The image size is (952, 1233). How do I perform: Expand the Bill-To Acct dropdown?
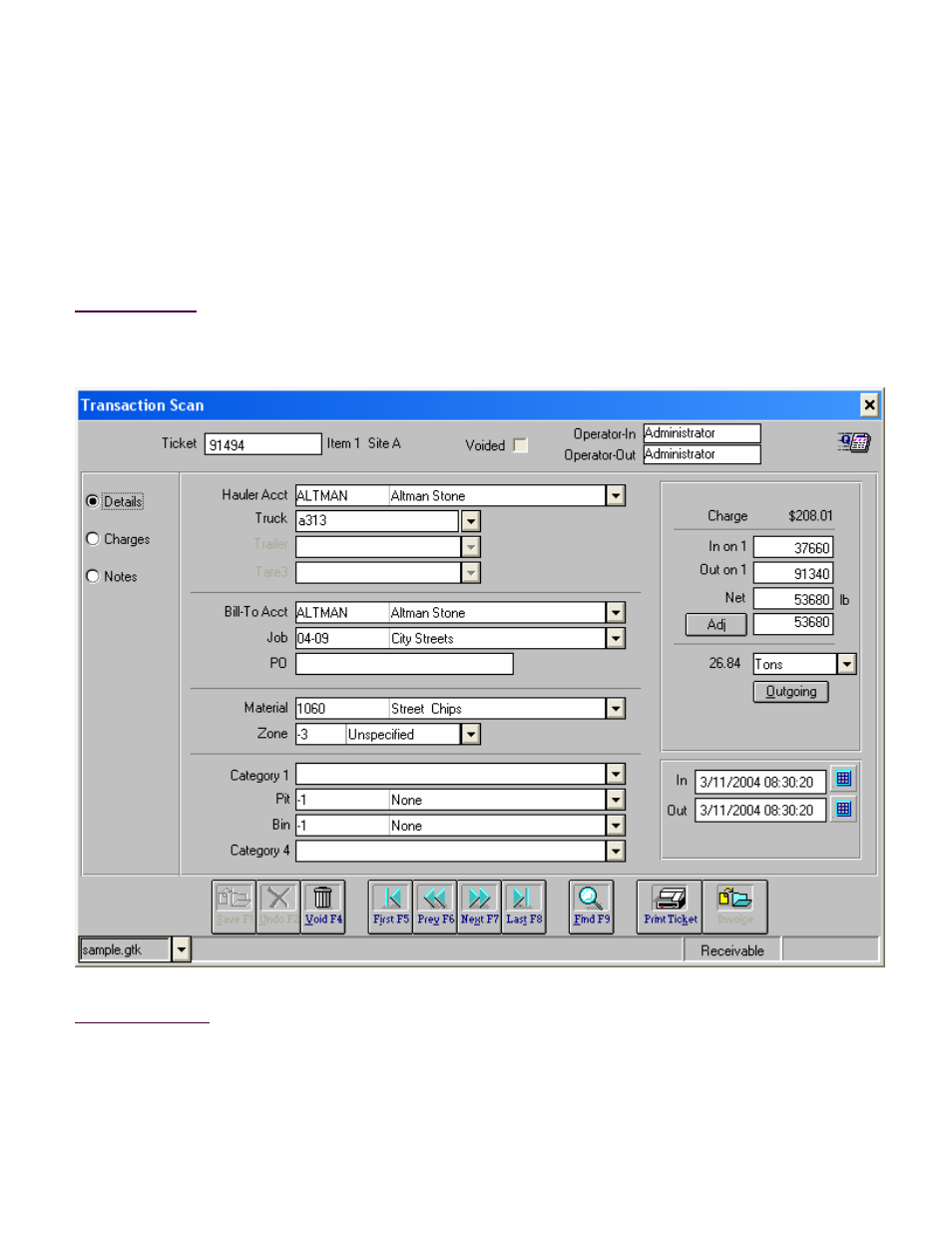[x=616, y=612]
